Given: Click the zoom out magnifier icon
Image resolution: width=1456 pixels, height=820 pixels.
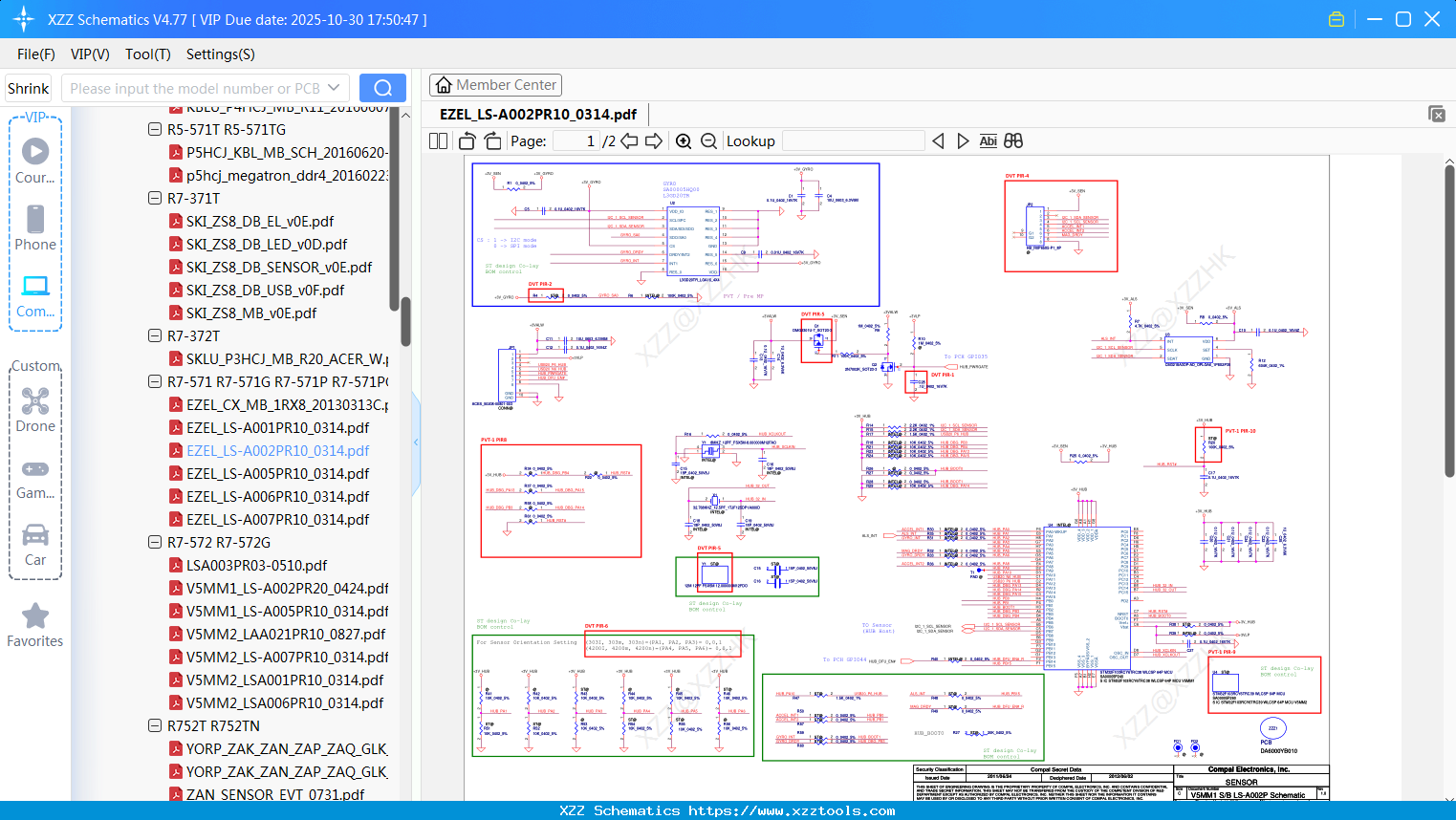Looking at the screenshot, I should tap(708, 141).
